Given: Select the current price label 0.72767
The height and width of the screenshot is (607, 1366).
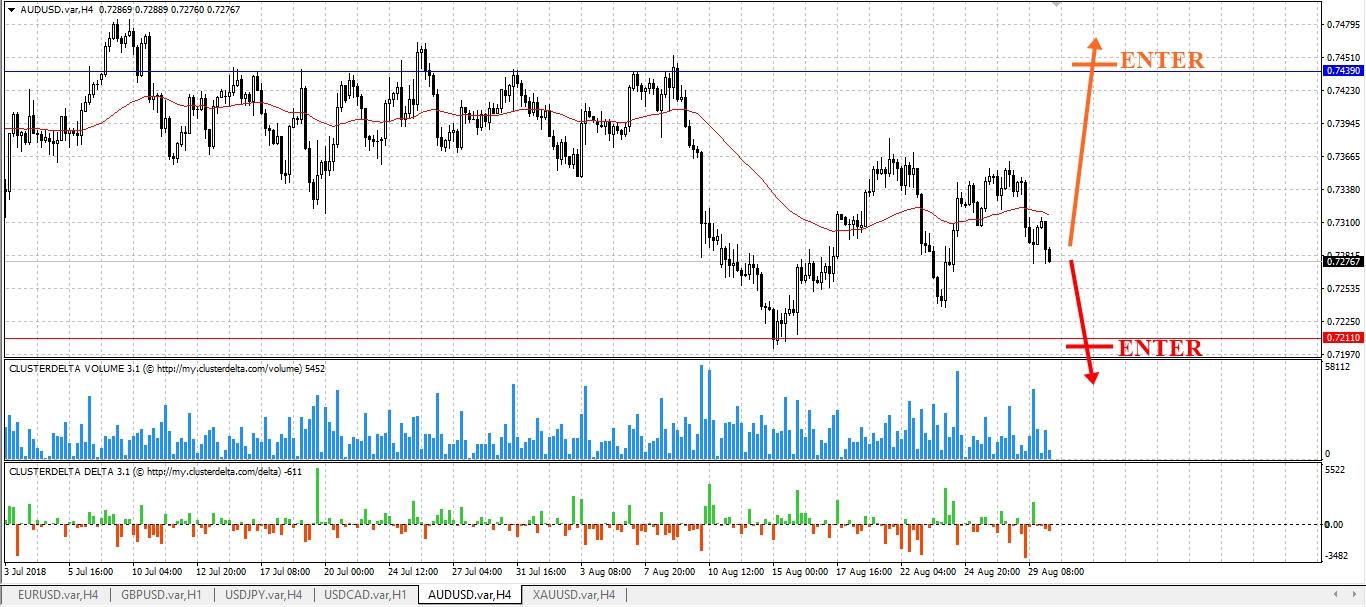Looking at the screenshot, I should pyautogui.click(x=1342, y=261).
